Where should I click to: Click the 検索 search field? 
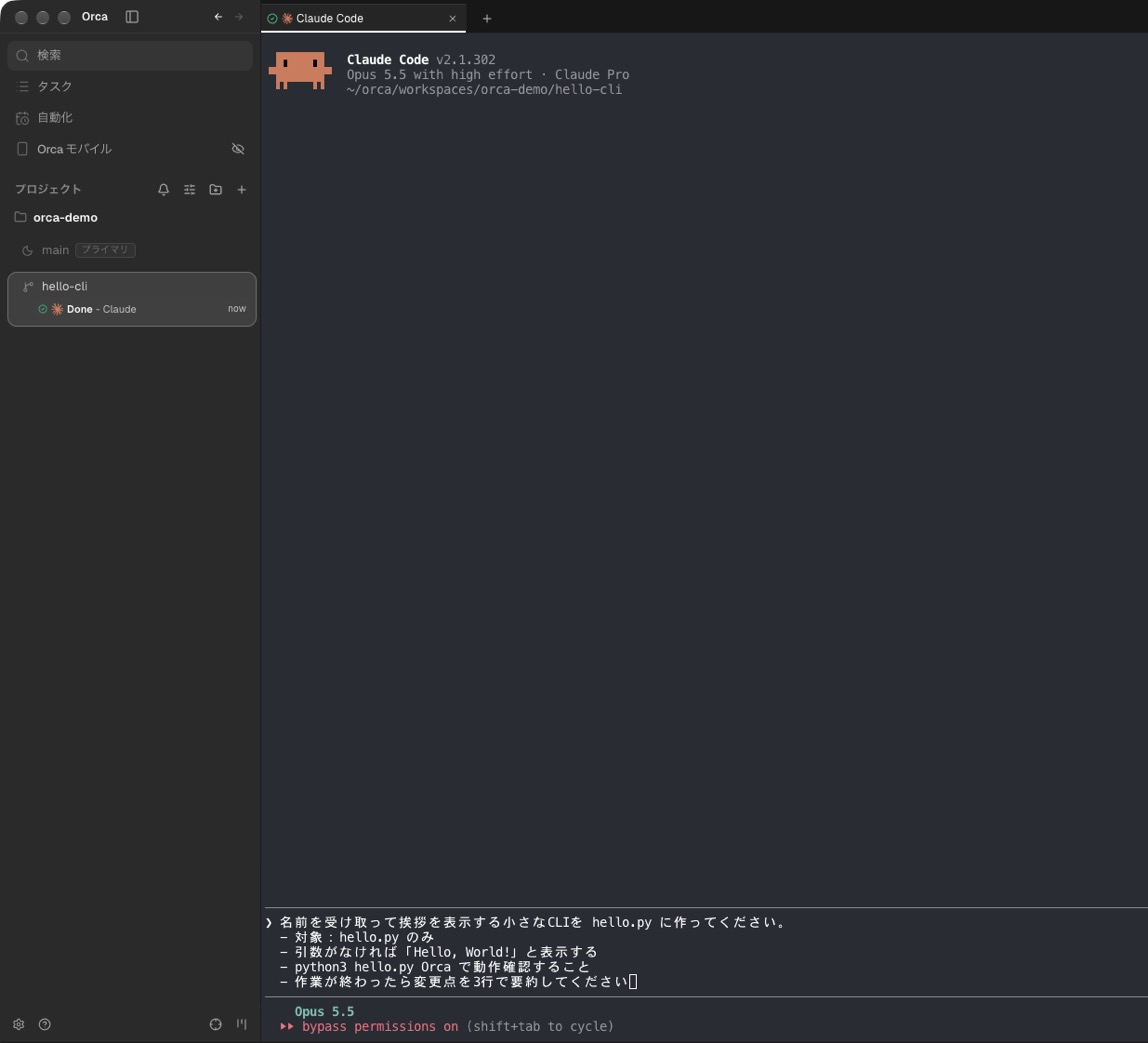tap(130, 56)
